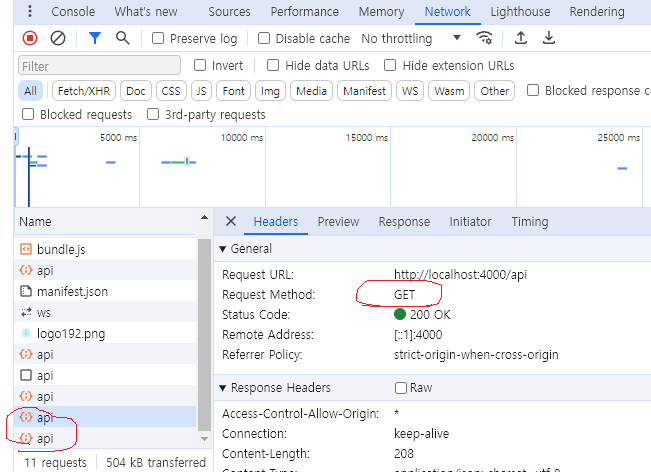The height and width of the screenshot is (472, 651).
Task: Click the Filter text input
Action: tap(99, 66)
